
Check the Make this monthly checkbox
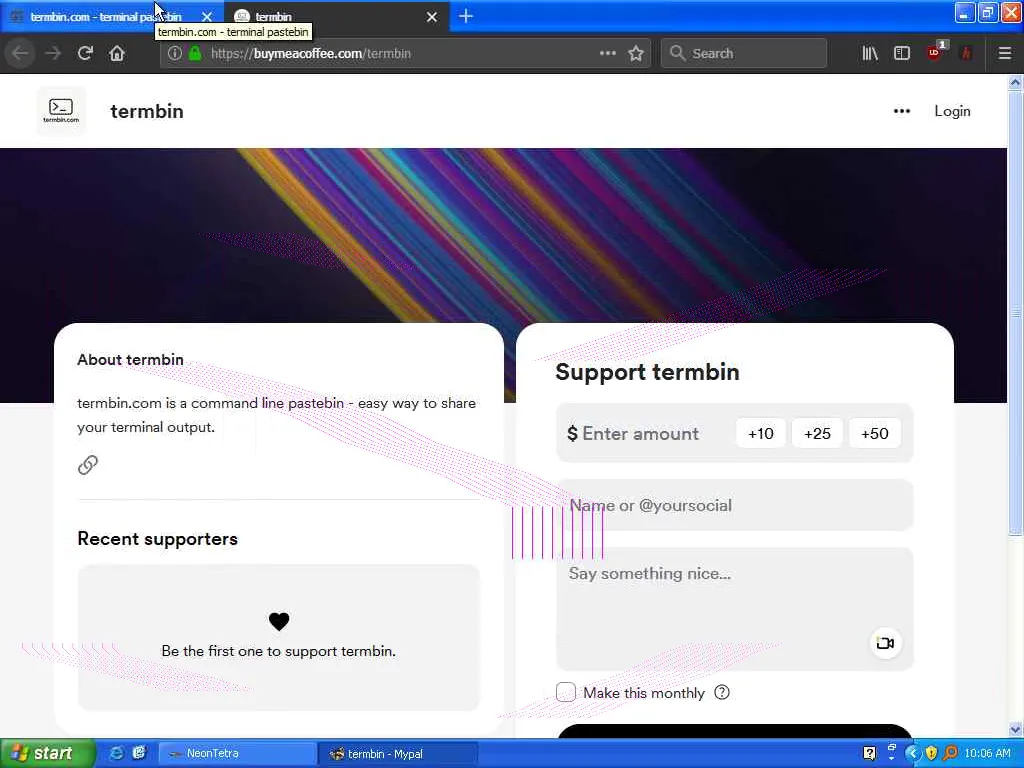pyautogui.click(x=566, y=692)
